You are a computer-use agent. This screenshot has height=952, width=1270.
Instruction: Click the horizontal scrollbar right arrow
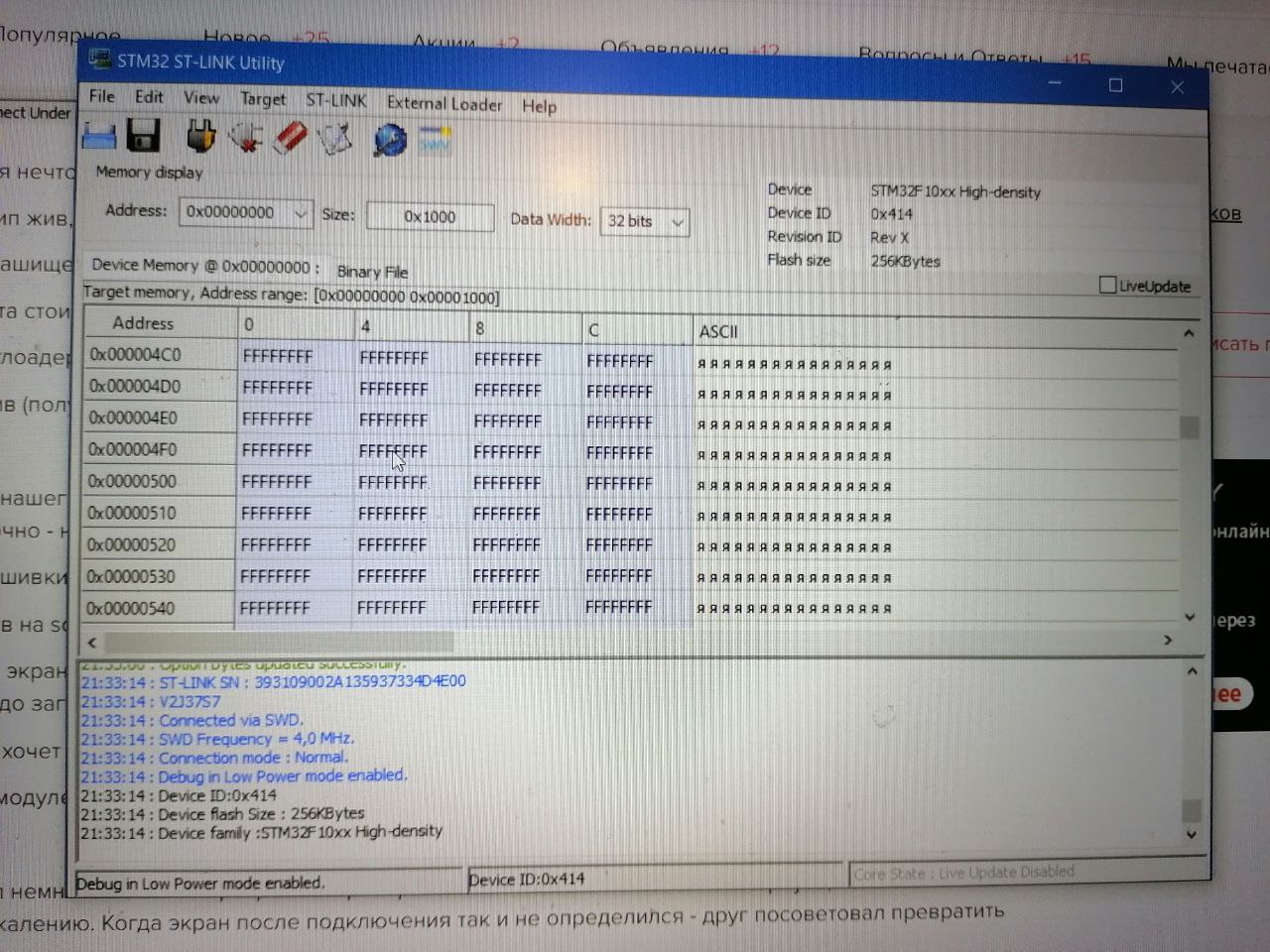click(1168, 641)
